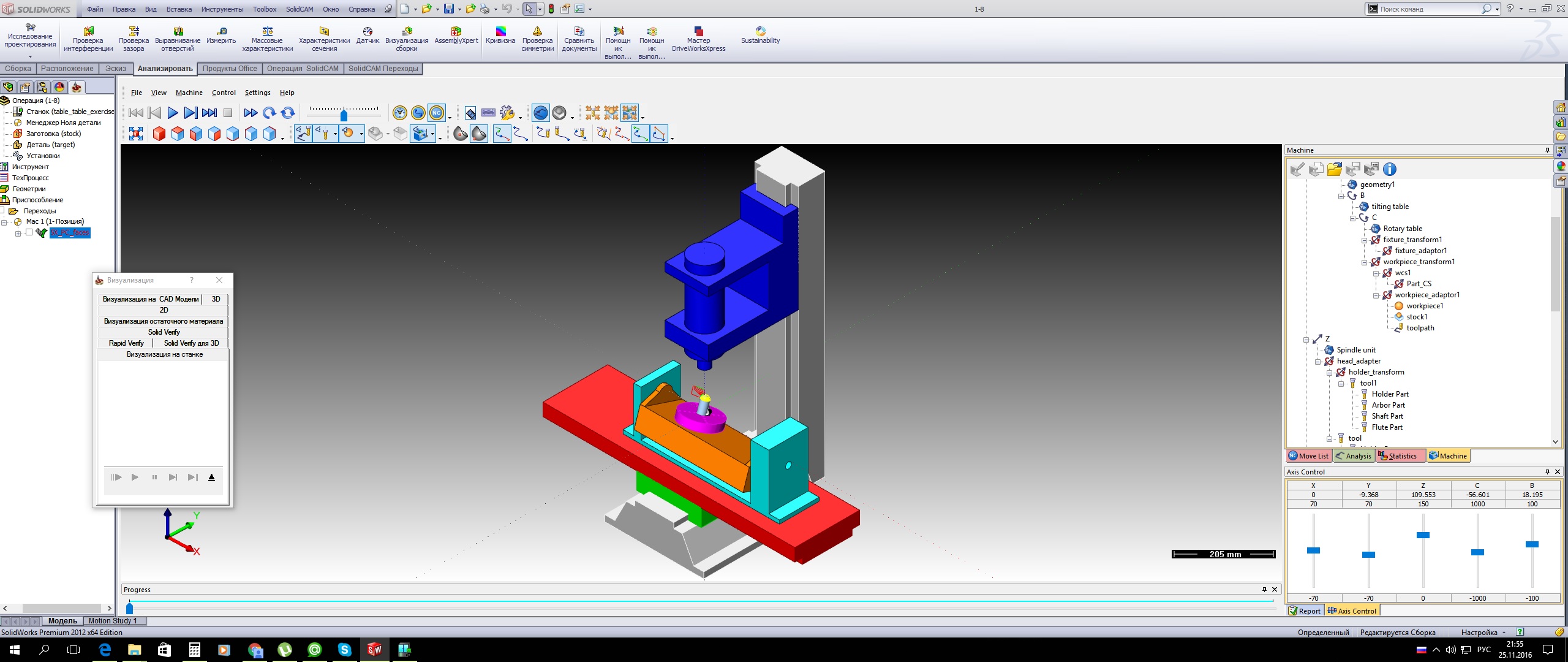This screenshot has width=1568, height=662.
Task: Click the SolidCAM manager tab icon
Action: tap(77, 87)
